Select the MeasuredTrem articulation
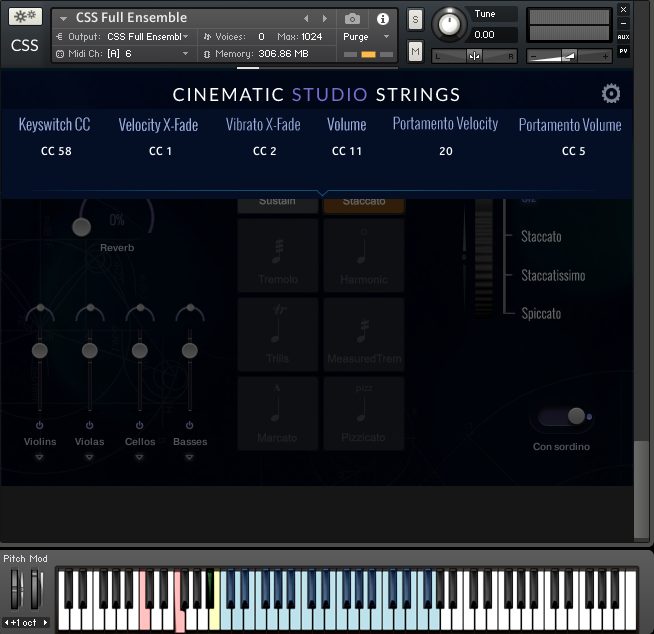This screenshot has height=634, width=654. click(364, 335)
